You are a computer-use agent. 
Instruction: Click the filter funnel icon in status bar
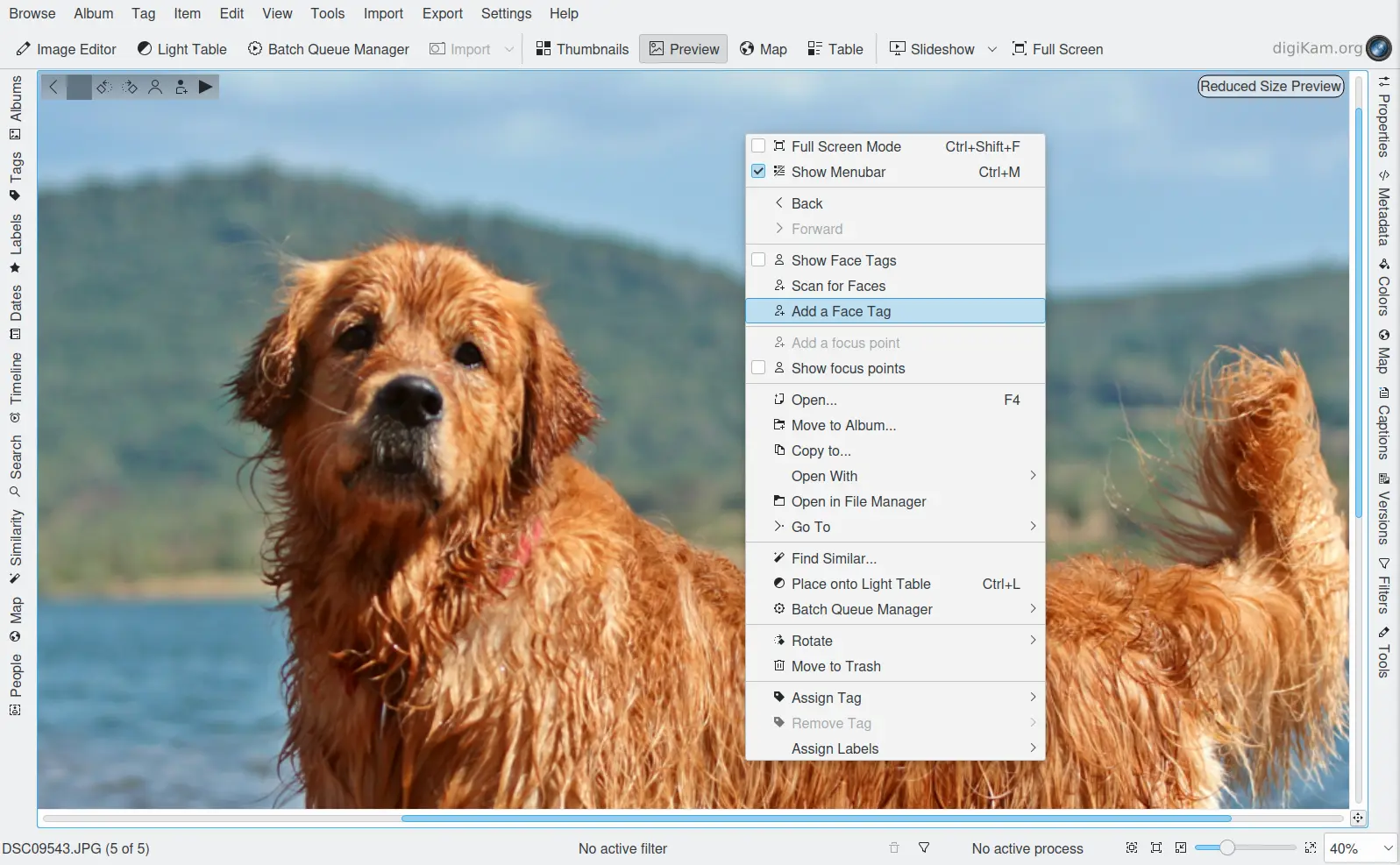click(924, 847)
